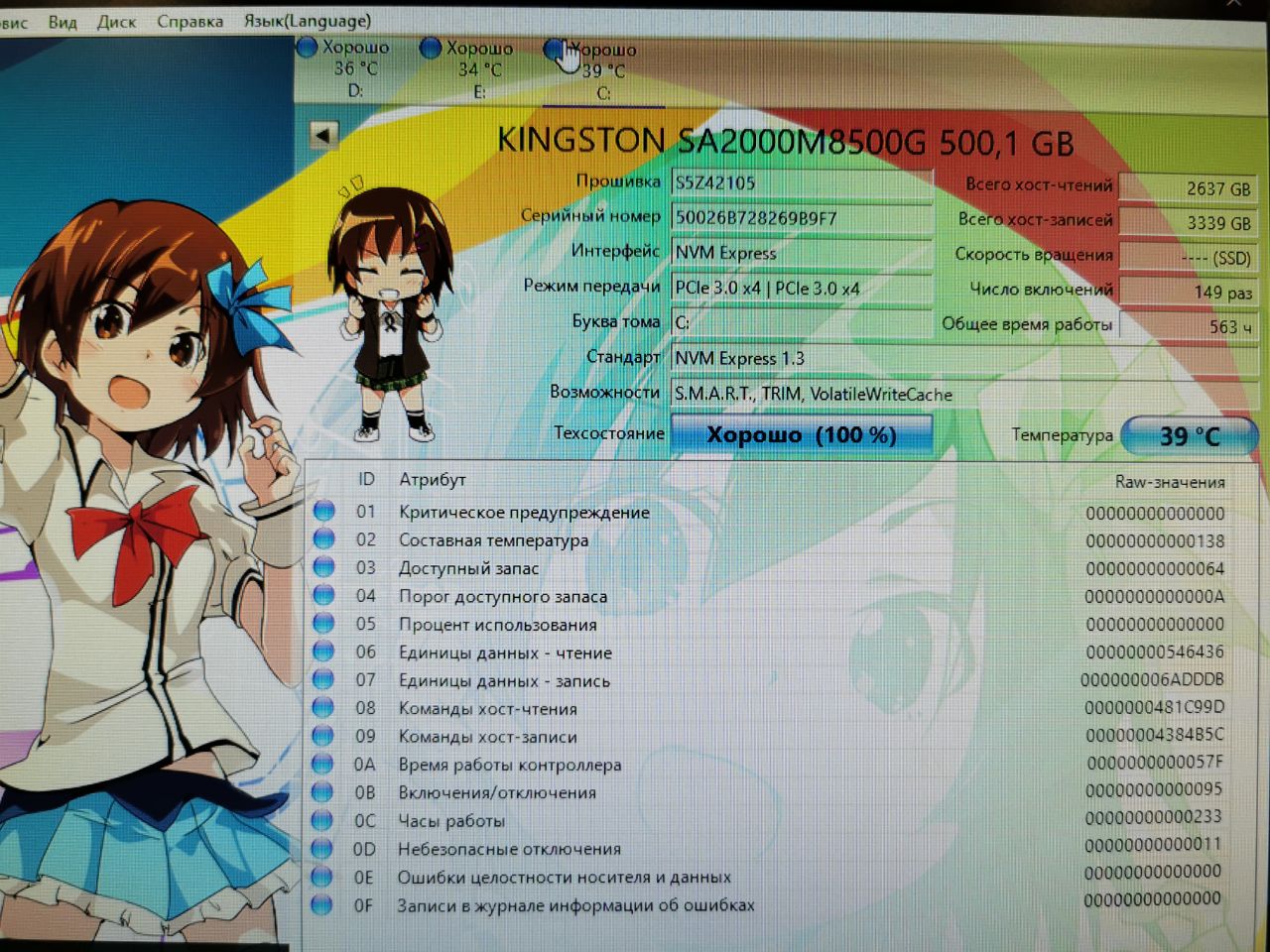Click the Raw-значения column header
The image size is (1270, 952).
pos(1170,482)
